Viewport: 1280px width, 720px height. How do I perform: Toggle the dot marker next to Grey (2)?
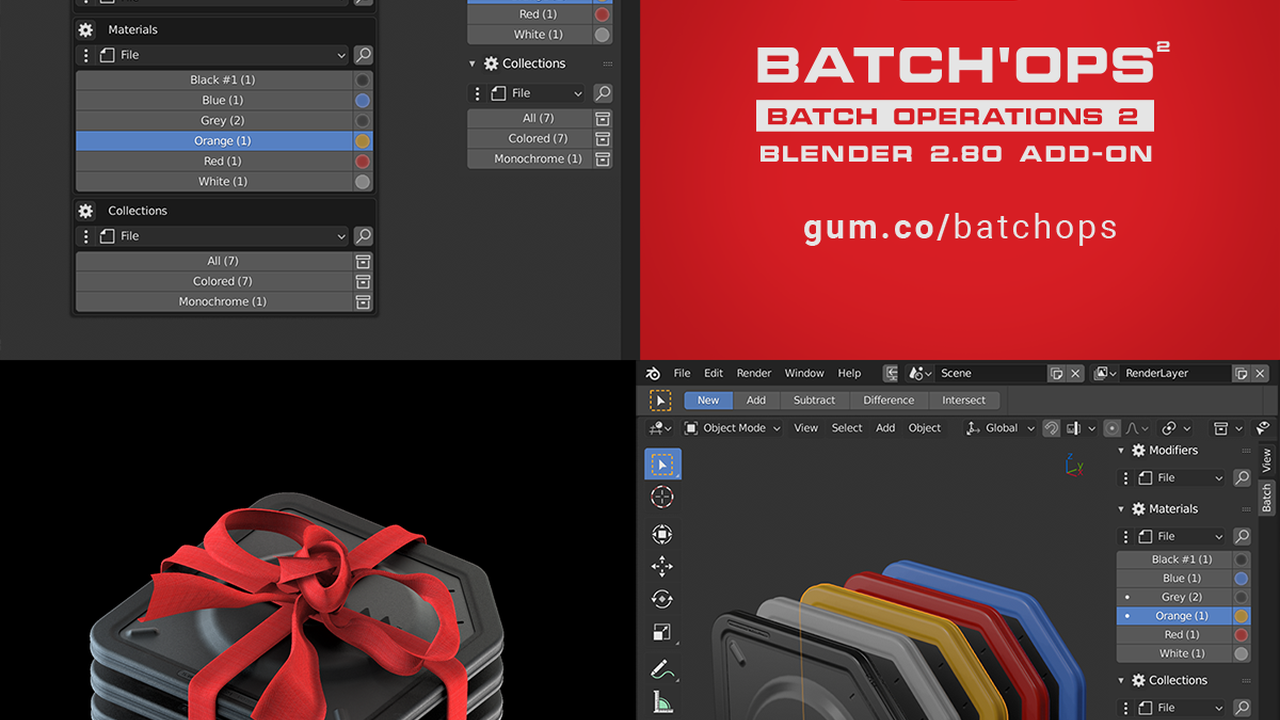pyautogui.click(x=1127, y=597)
